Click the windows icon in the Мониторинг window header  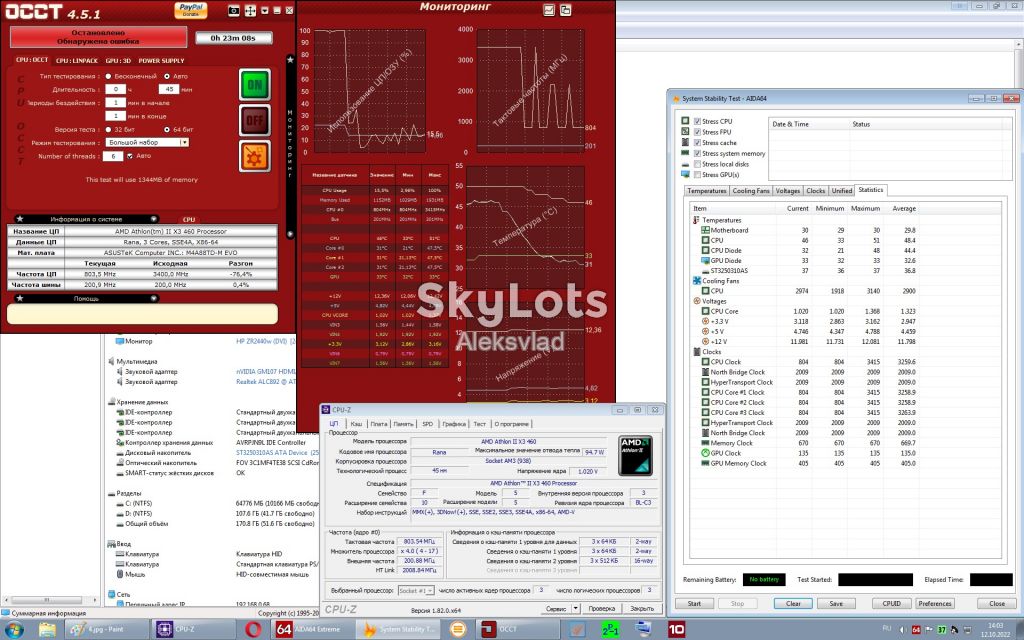566,10
